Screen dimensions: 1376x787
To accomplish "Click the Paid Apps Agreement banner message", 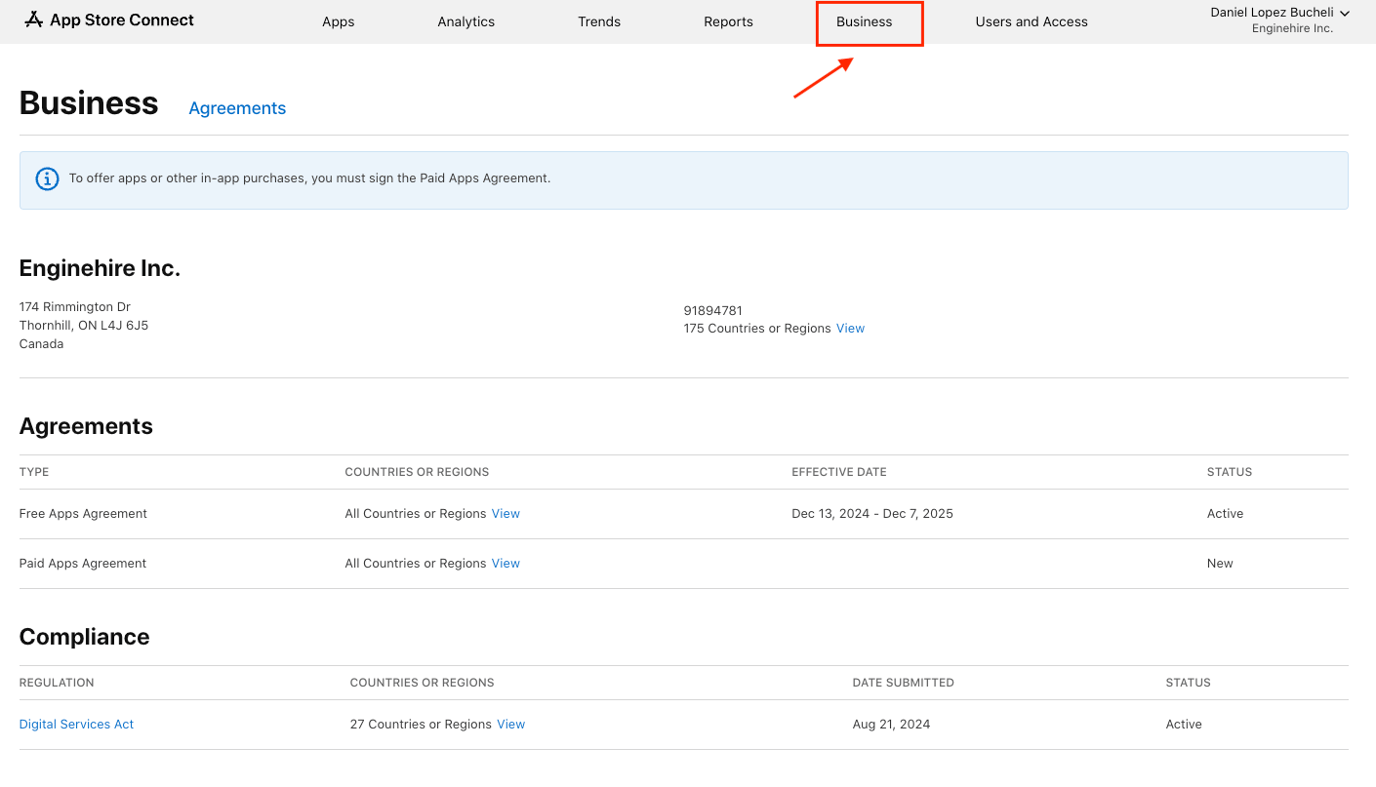I will [x=310, y=178].
